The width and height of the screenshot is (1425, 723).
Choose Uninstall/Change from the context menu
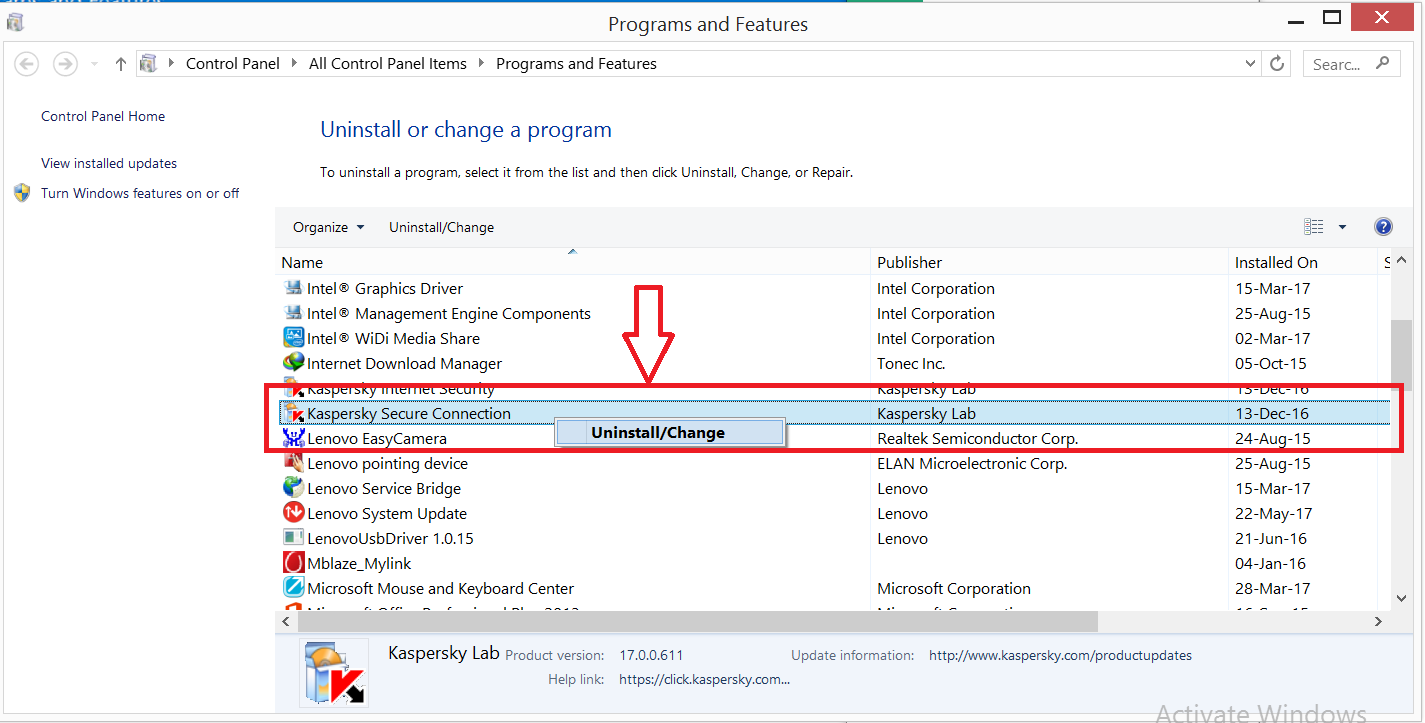(669, 432)
